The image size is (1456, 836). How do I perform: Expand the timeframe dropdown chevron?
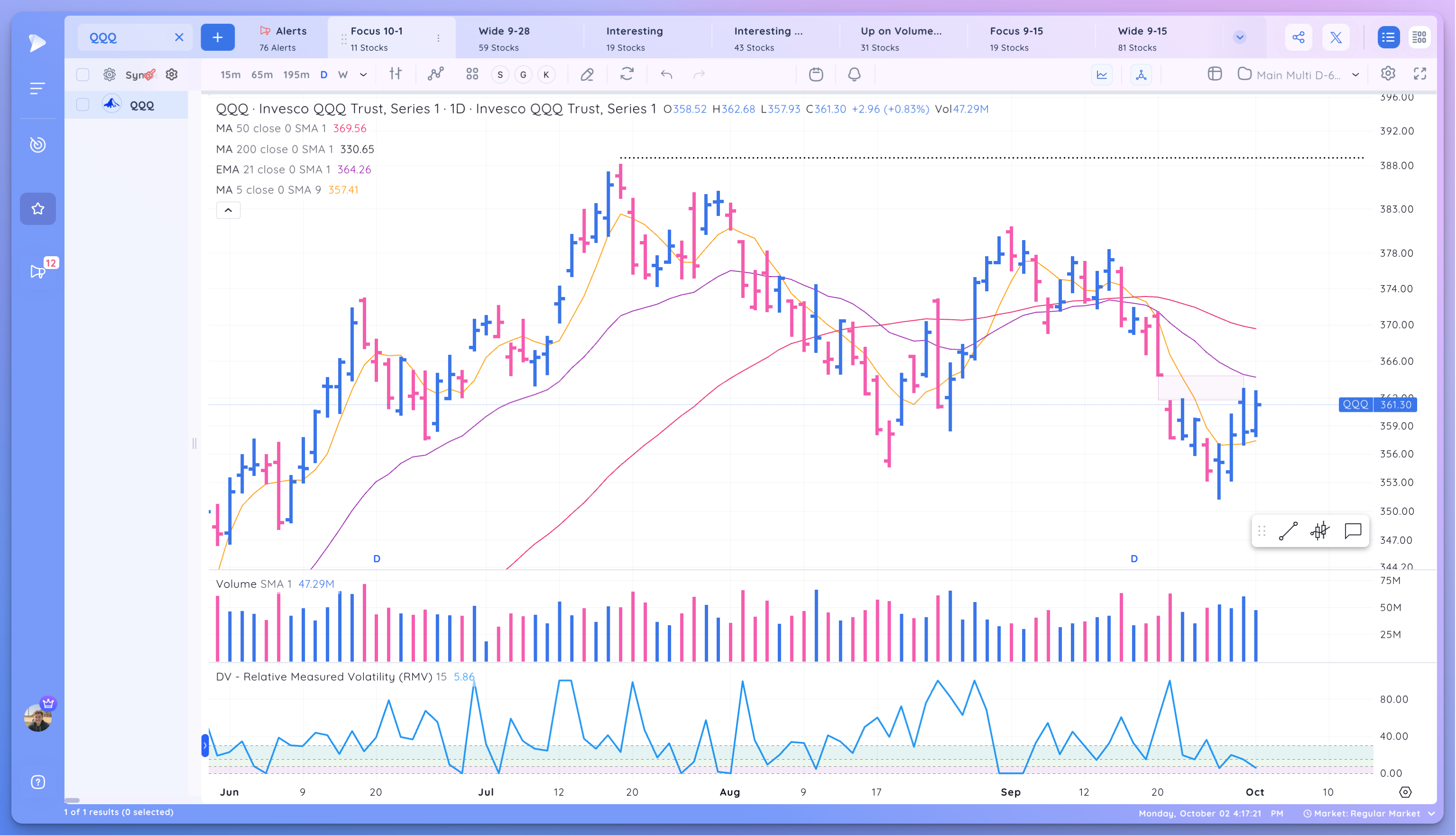coord(363,74)
